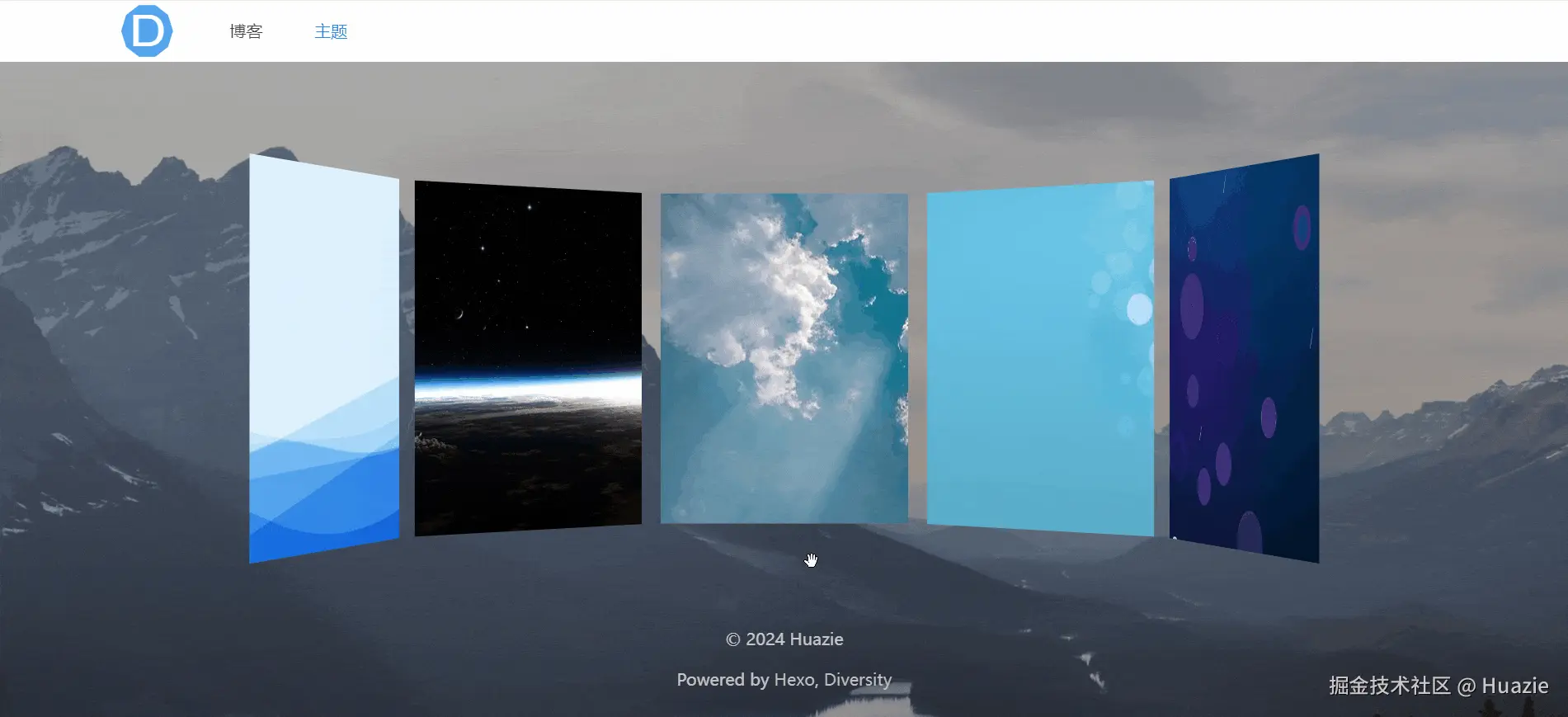Click the large white circle on cyan card

(x=1139, y=309)
